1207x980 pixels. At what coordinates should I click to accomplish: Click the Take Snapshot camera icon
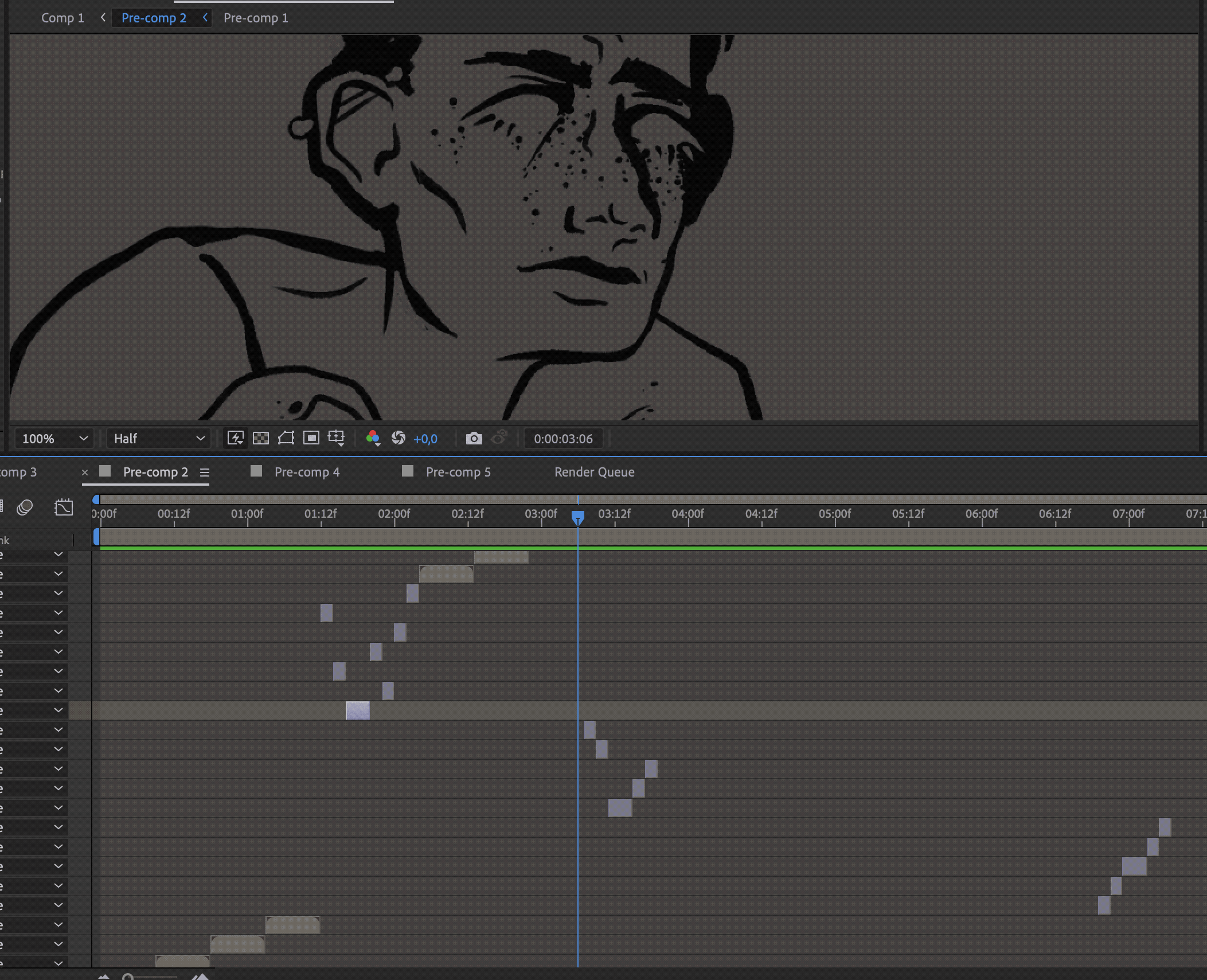474,439
